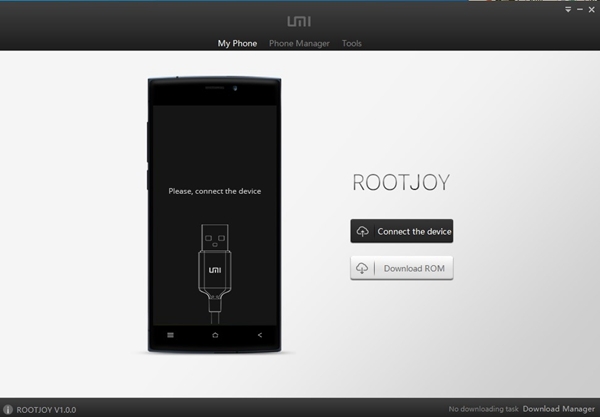Click the ROOTJOY V1.0.0 version label
Image resolution: width=600 pixels, height=417 pixels.
[x=46, y=410]
